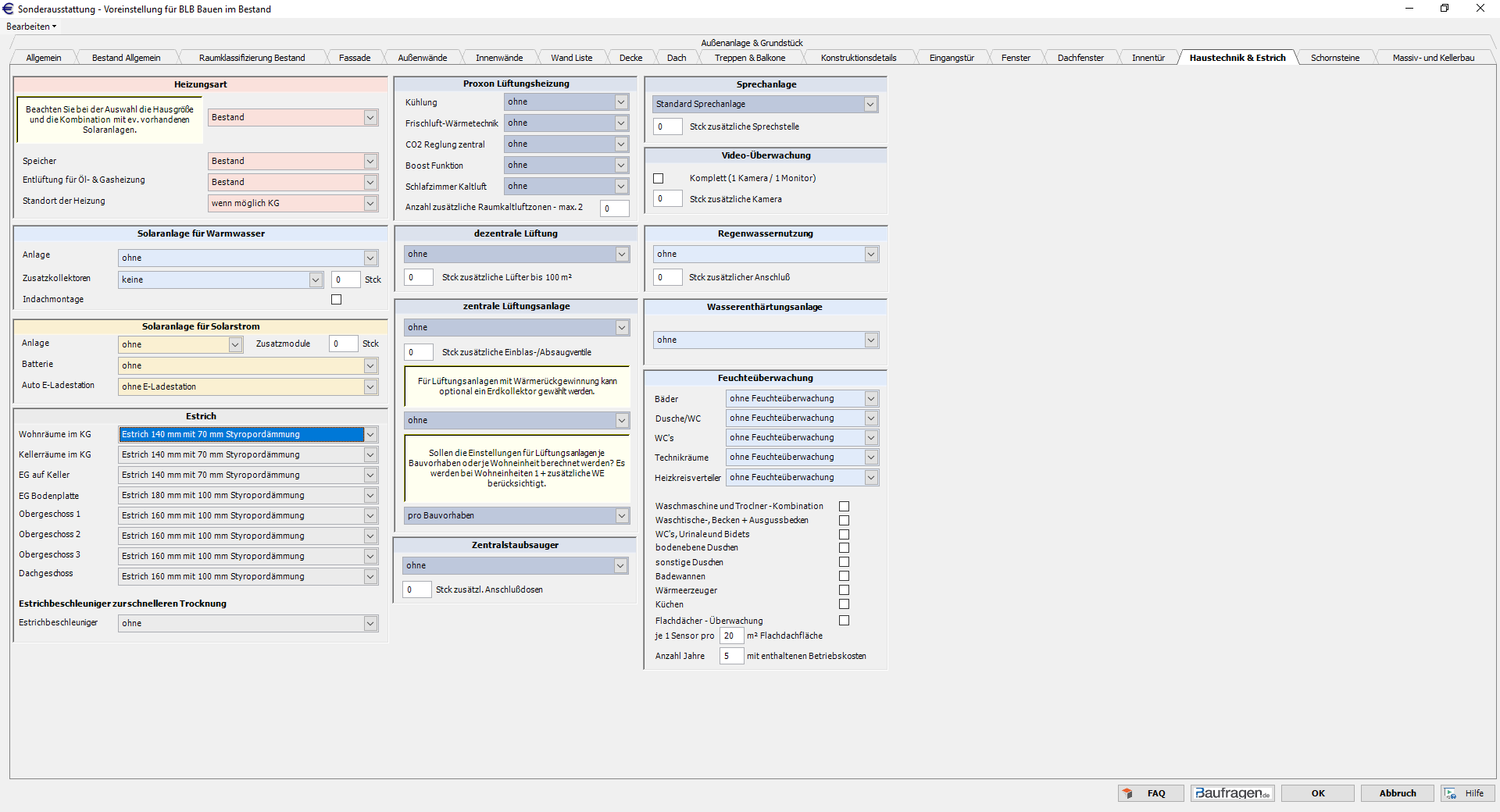Toggle Flachdächer-Überwachung checkbox
Screen dimensions: 1500x812
click(x=844, y=621)
